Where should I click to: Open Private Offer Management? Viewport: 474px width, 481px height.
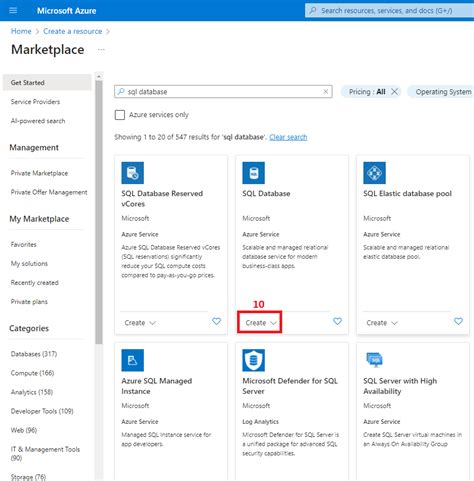(49, 192)
